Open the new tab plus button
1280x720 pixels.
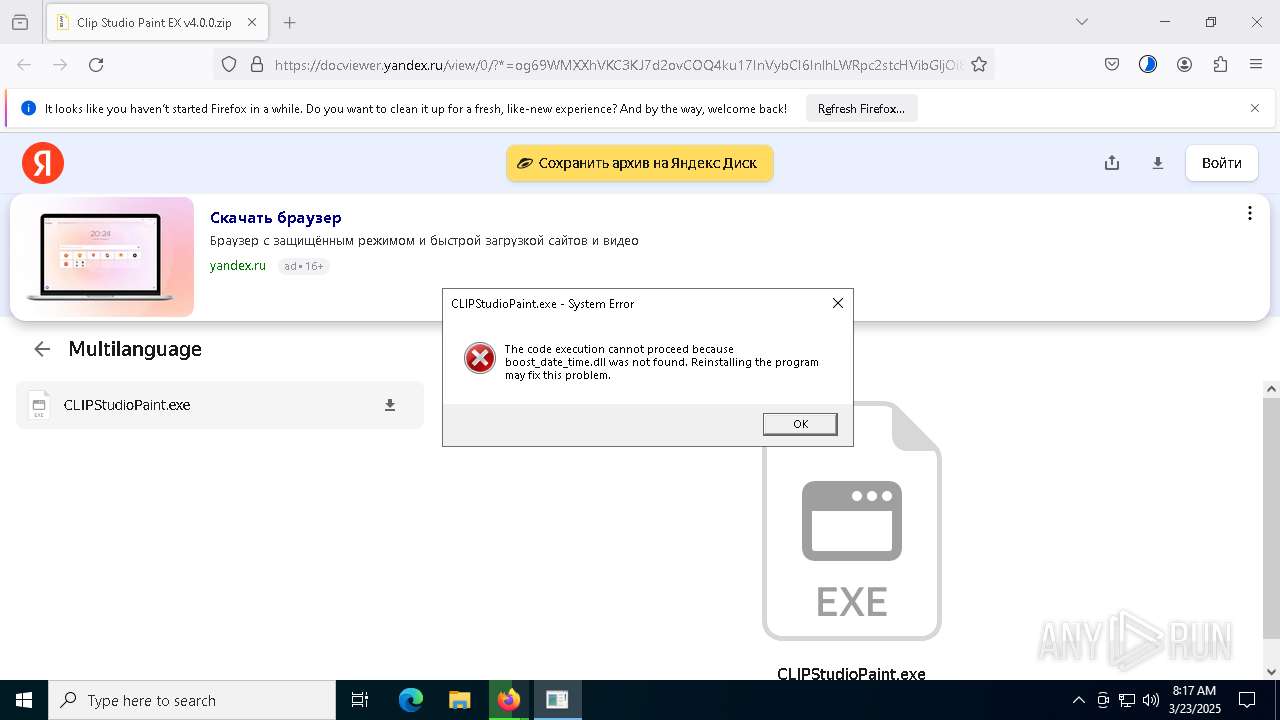[x=290, y=22]
